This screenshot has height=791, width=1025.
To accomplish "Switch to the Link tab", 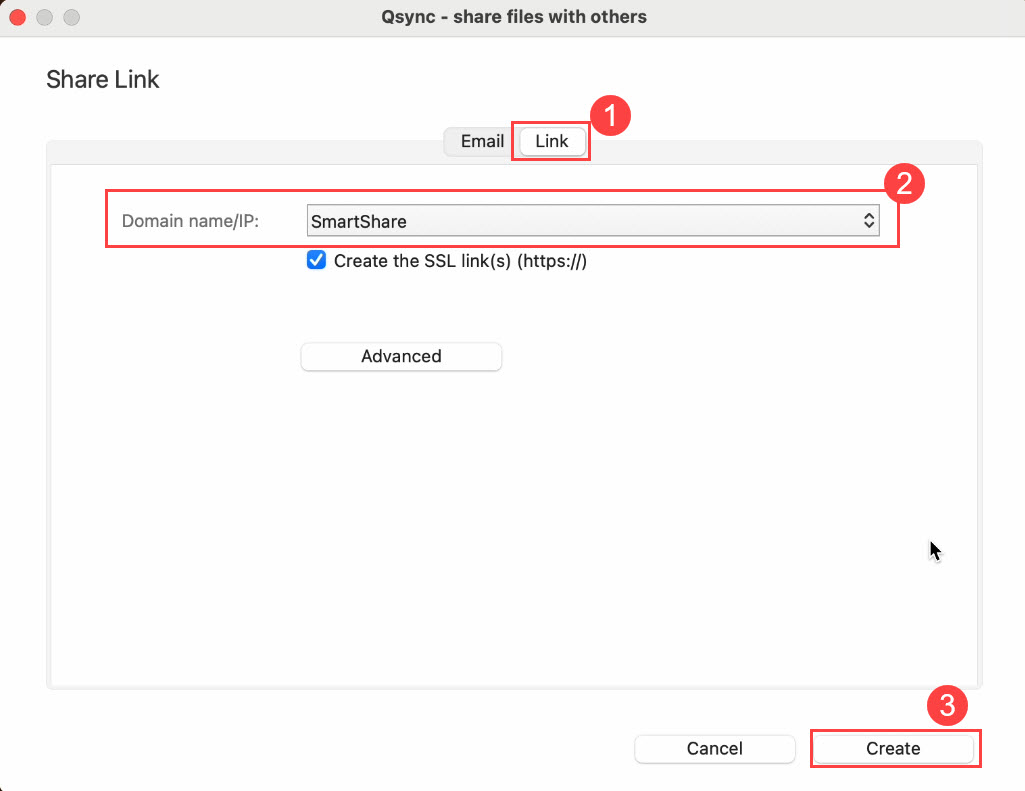I will tap(550, 141).
